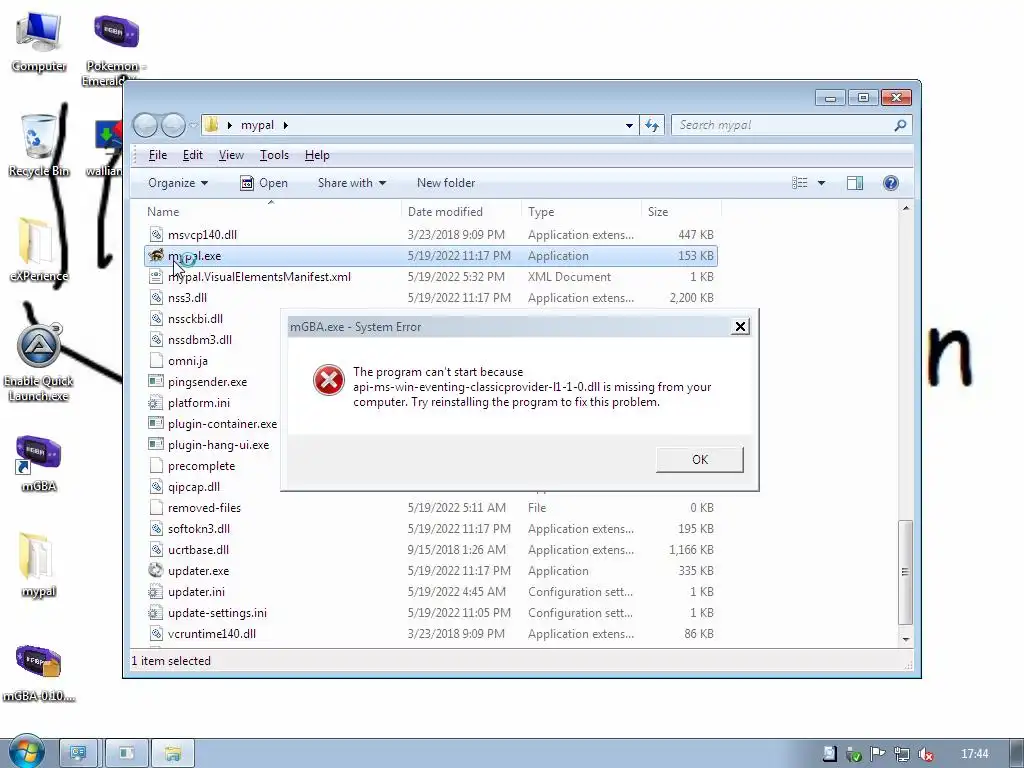The width and height of the screenshot is (1024, 768).
Task: Click scrollbar down arrow in file list
Action: [905, 639]
